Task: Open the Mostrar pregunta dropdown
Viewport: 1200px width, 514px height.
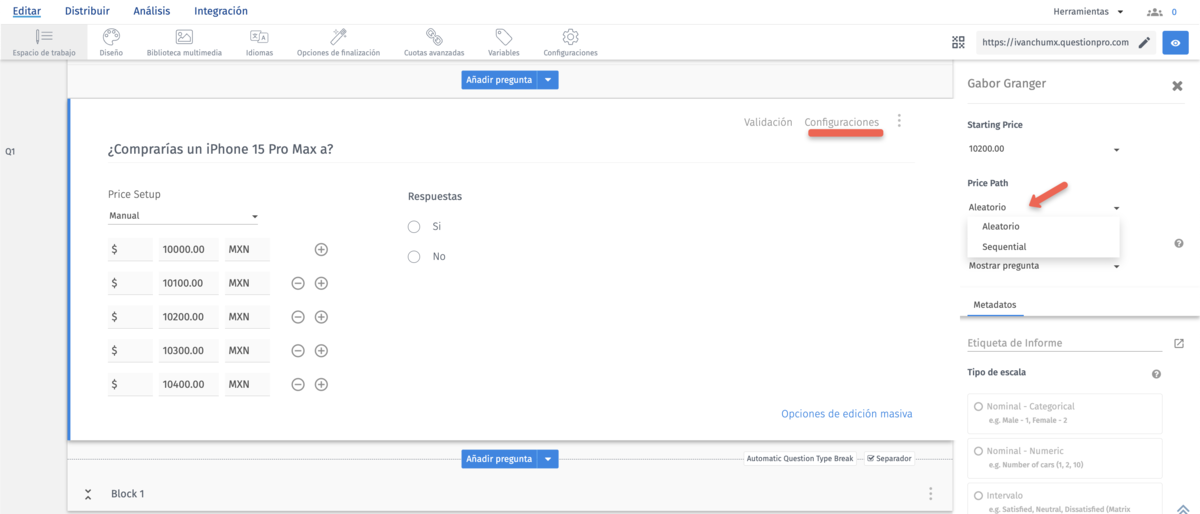Action: tap(1044, 266)
